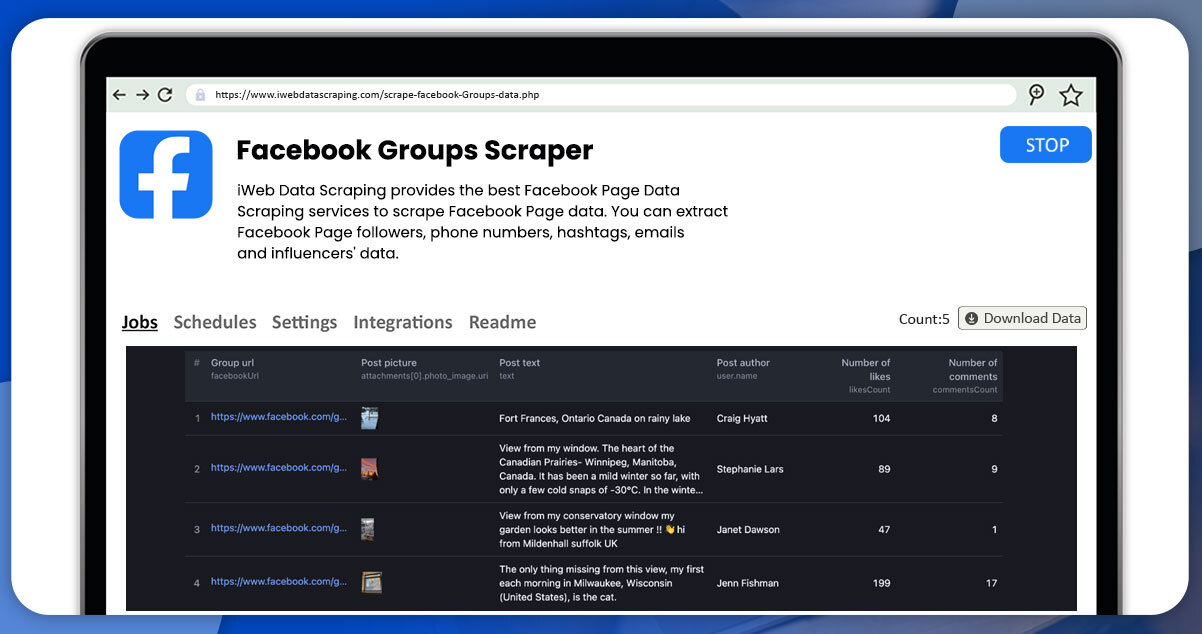Click the Download Data button
1202x634 pixels.
coord(1022,318)
